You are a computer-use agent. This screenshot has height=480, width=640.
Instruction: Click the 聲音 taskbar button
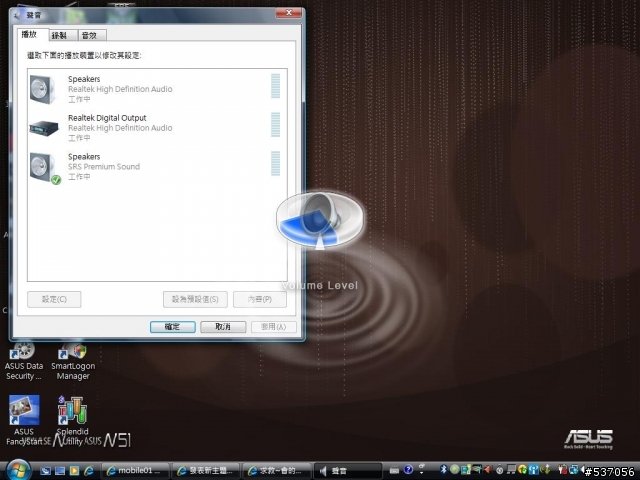point(347,471)
